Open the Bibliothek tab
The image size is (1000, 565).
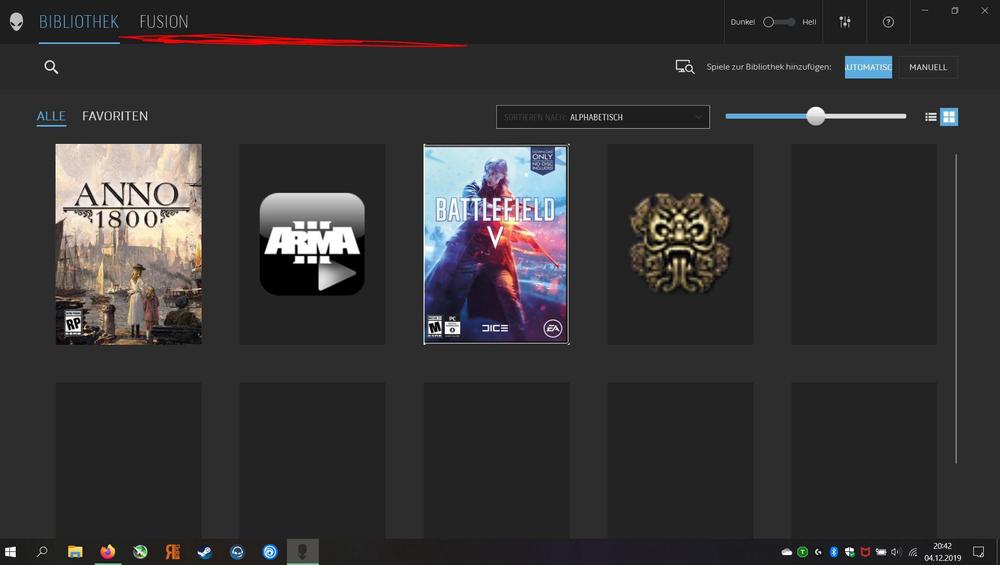pyautogui.click(x=79, y=22)
